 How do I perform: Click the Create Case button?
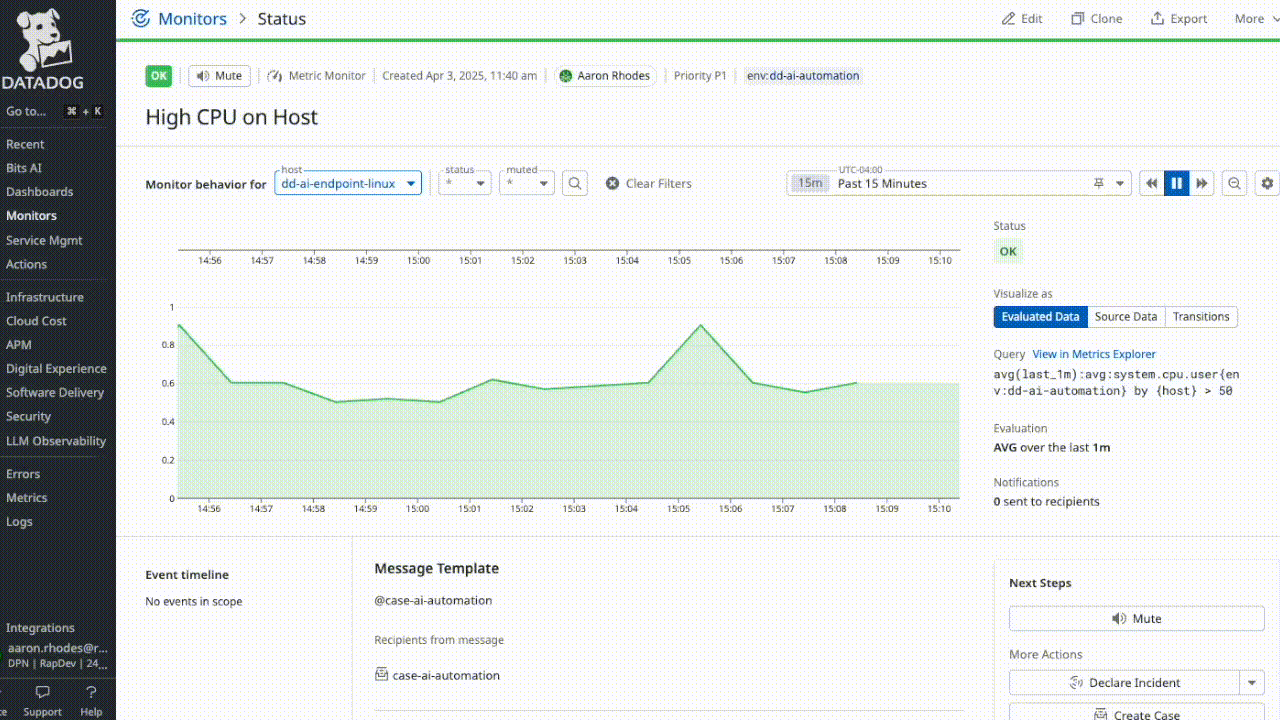1136,714
